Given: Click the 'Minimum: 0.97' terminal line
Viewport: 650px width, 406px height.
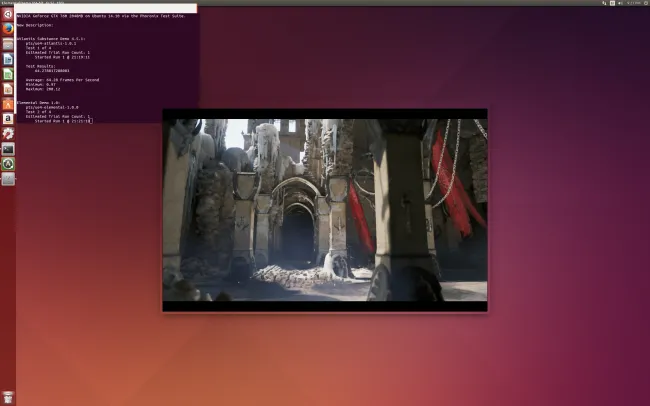Looking at the screenshot, I should (40, 84).
